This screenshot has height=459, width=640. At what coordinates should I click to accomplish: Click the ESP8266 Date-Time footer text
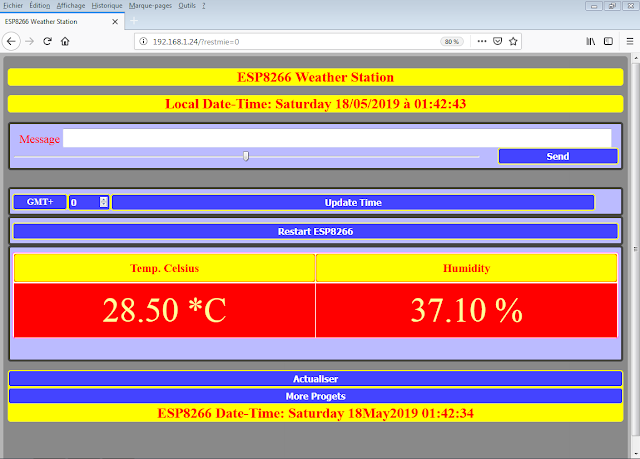click(316, 413)
